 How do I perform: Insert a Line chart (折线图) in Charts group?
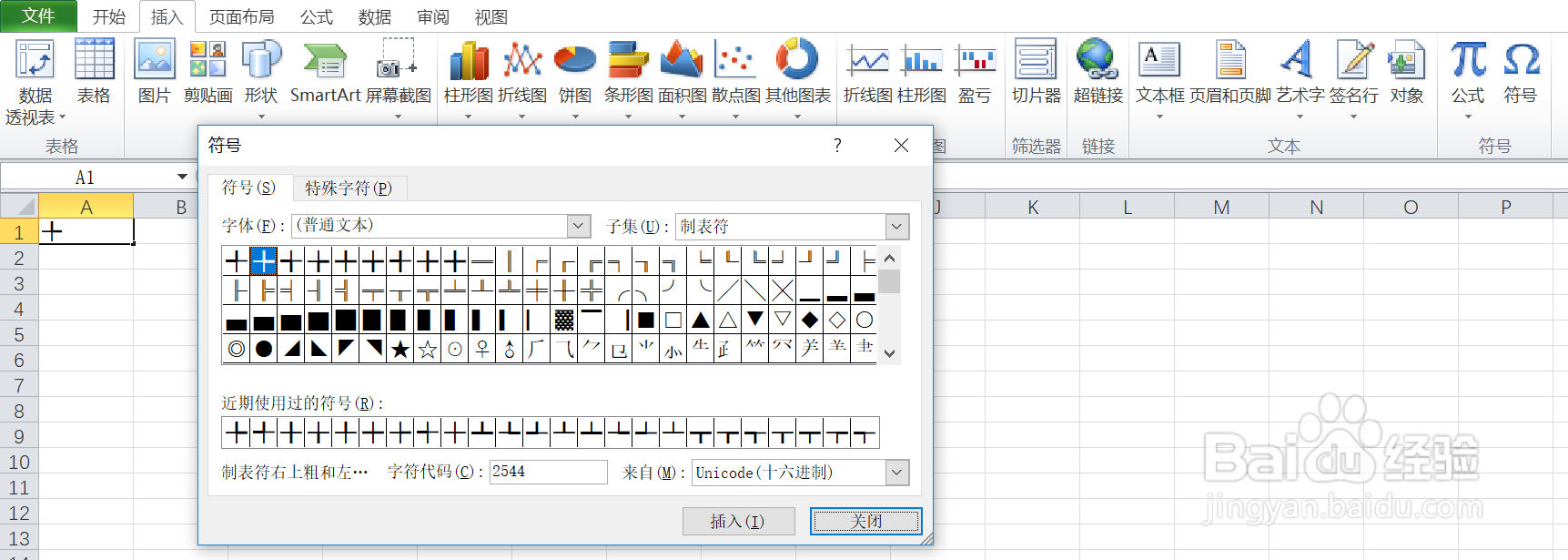coord(522,77)
